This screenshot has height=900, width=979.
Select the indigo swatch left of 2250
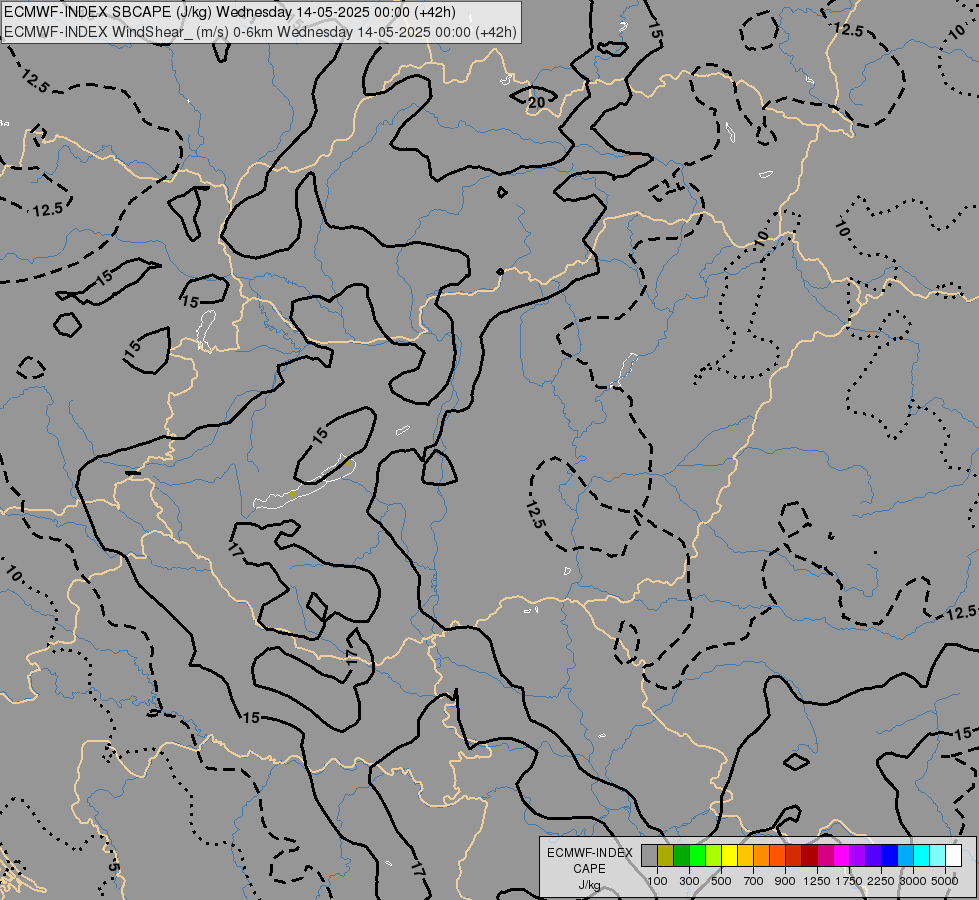click(x=873, y=856)
